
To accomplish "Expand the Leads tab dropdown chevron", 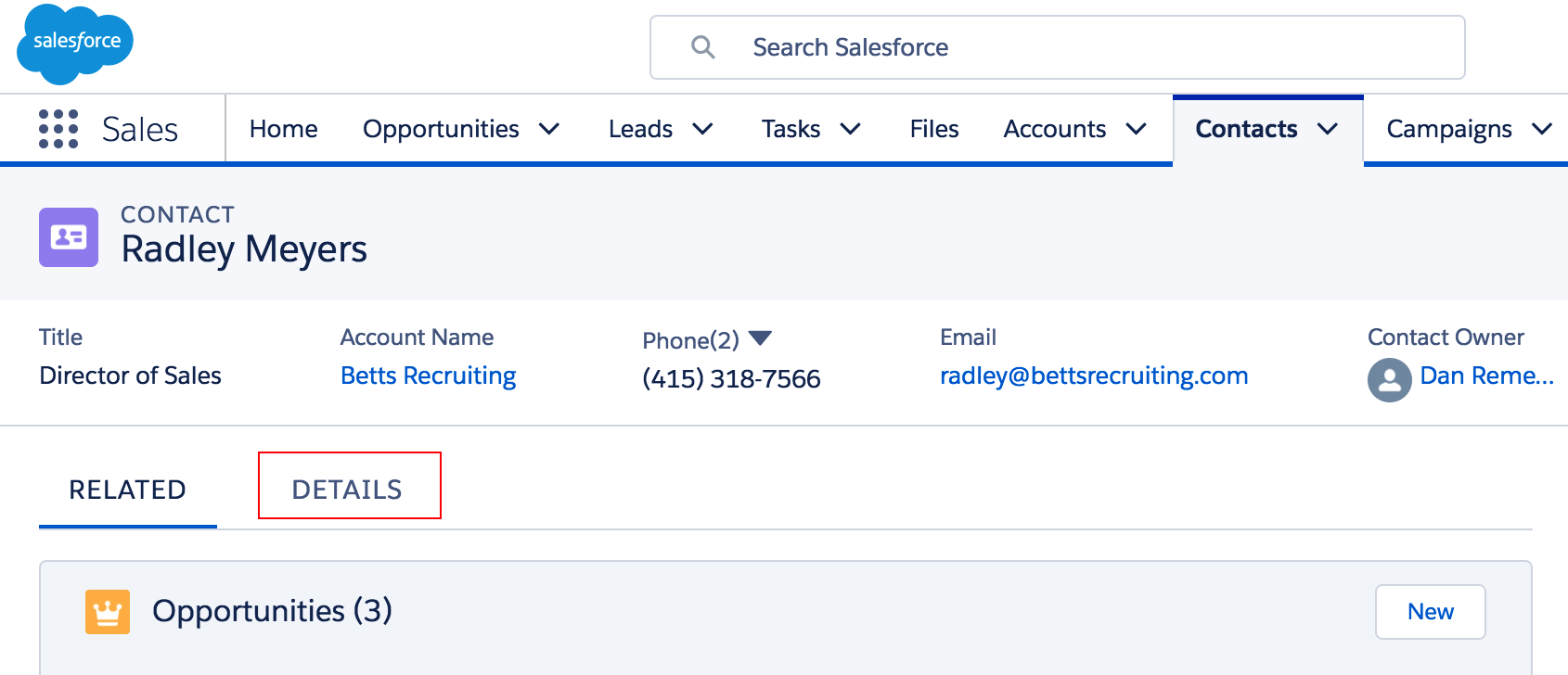I will 702,129.
